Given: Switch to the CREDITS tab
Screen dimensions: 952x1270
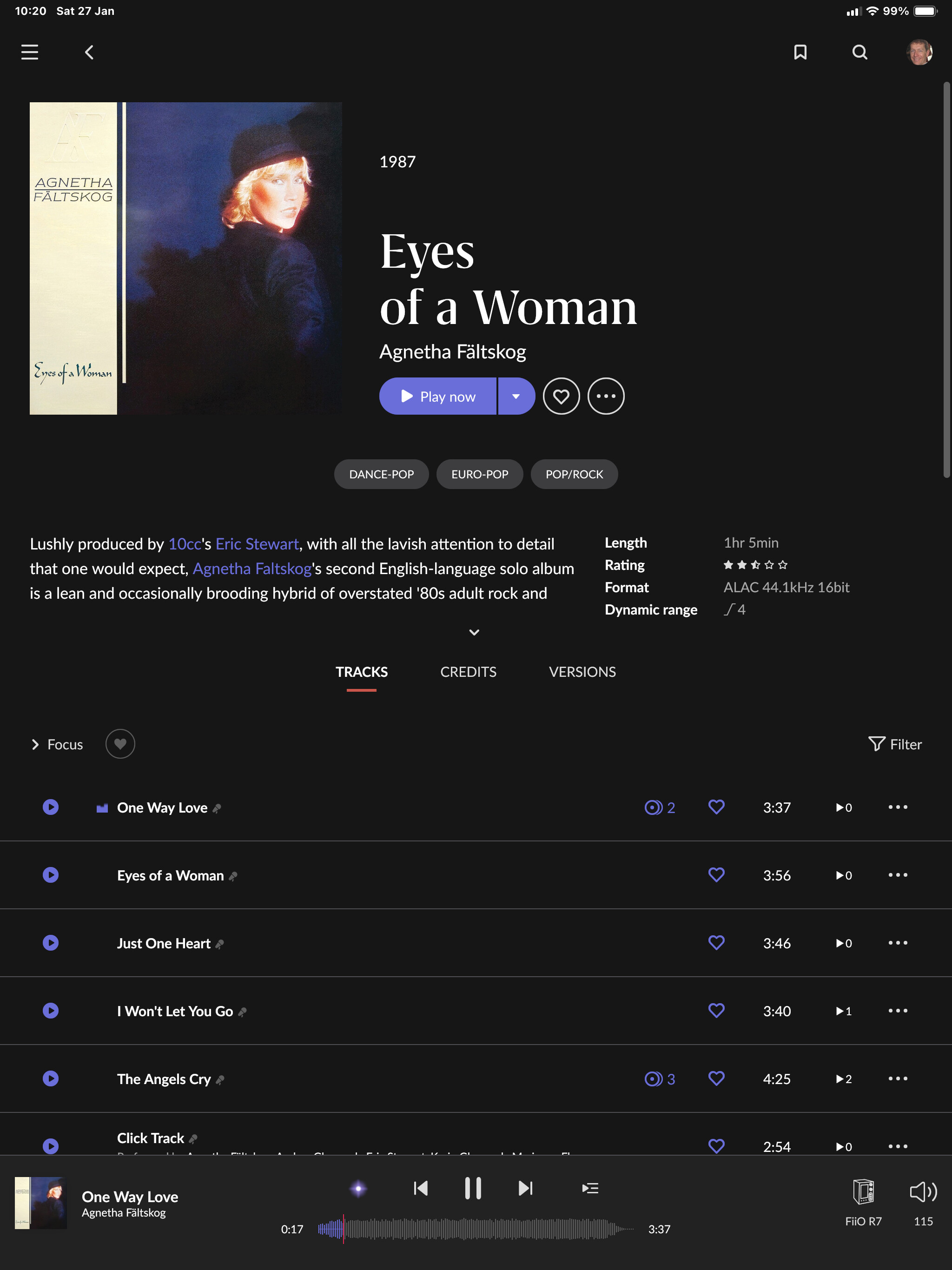Looking at the screenshot, I should coord(468,672).
